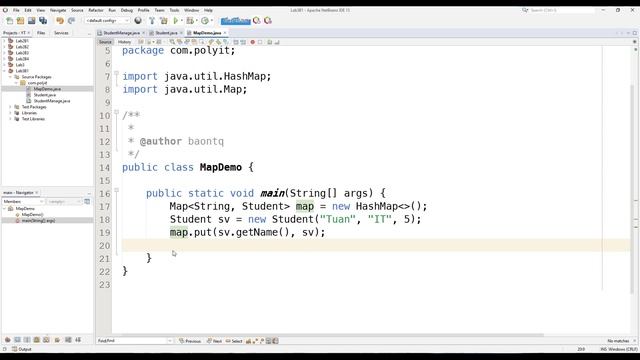Click Next in the find bar
The image size is (640, 360).
tap(214, 341)
